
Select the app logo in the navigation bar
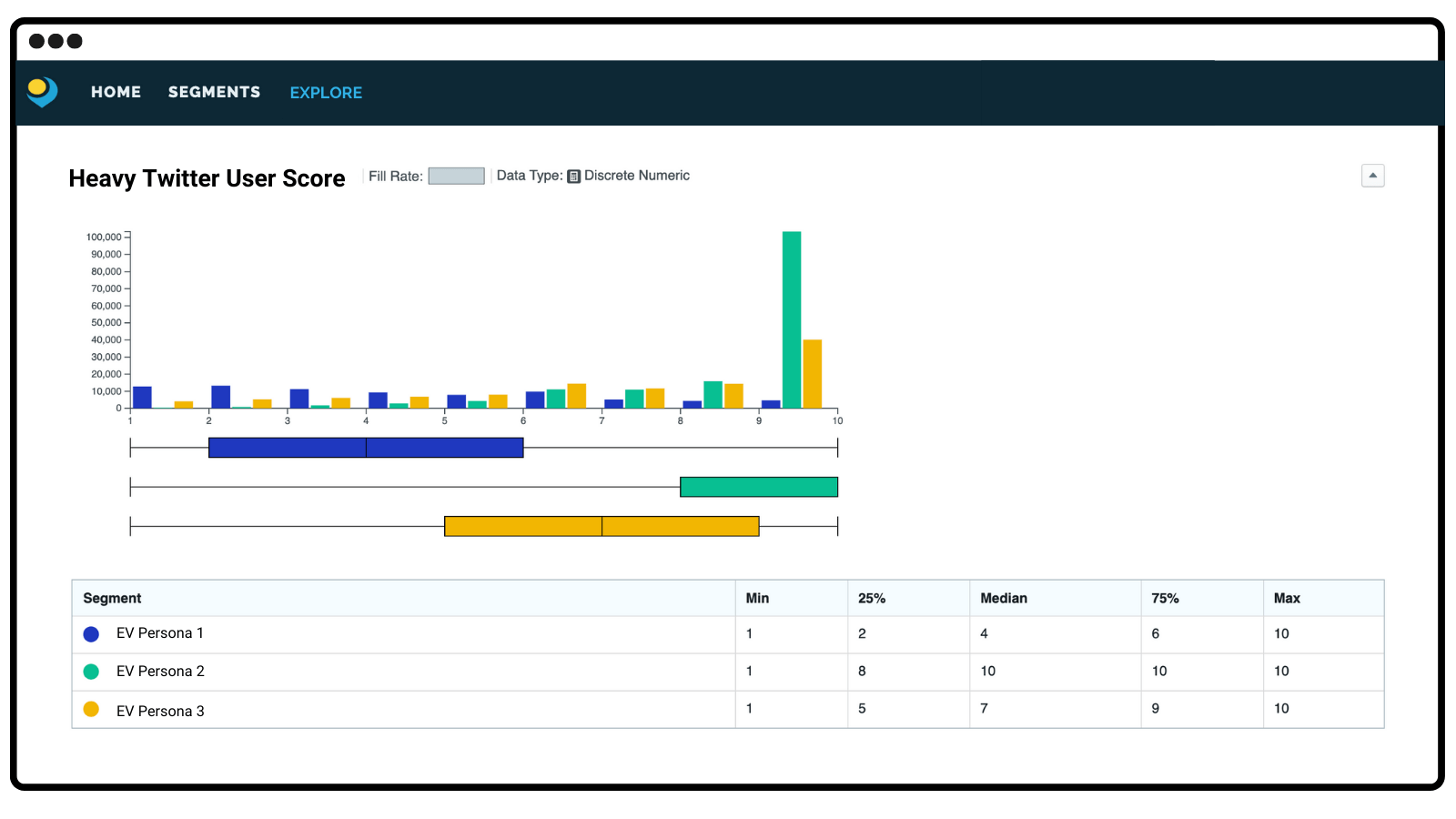(42, 92)
